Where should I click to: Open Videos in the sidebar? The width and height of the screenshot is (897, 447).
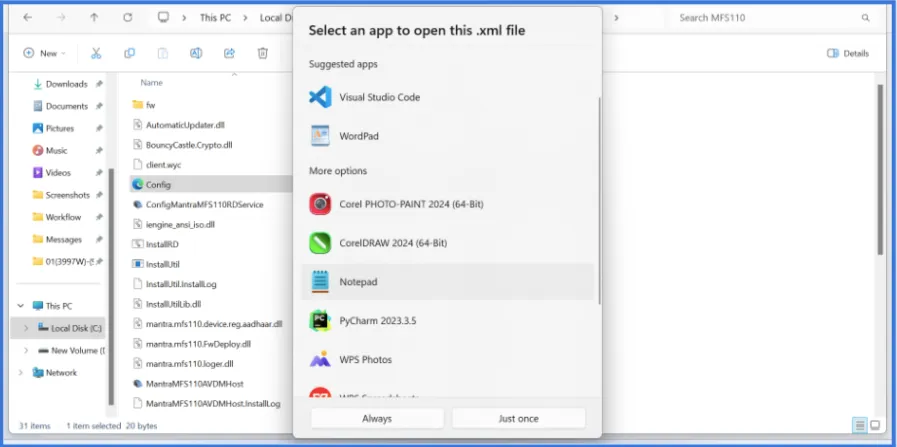58,173
